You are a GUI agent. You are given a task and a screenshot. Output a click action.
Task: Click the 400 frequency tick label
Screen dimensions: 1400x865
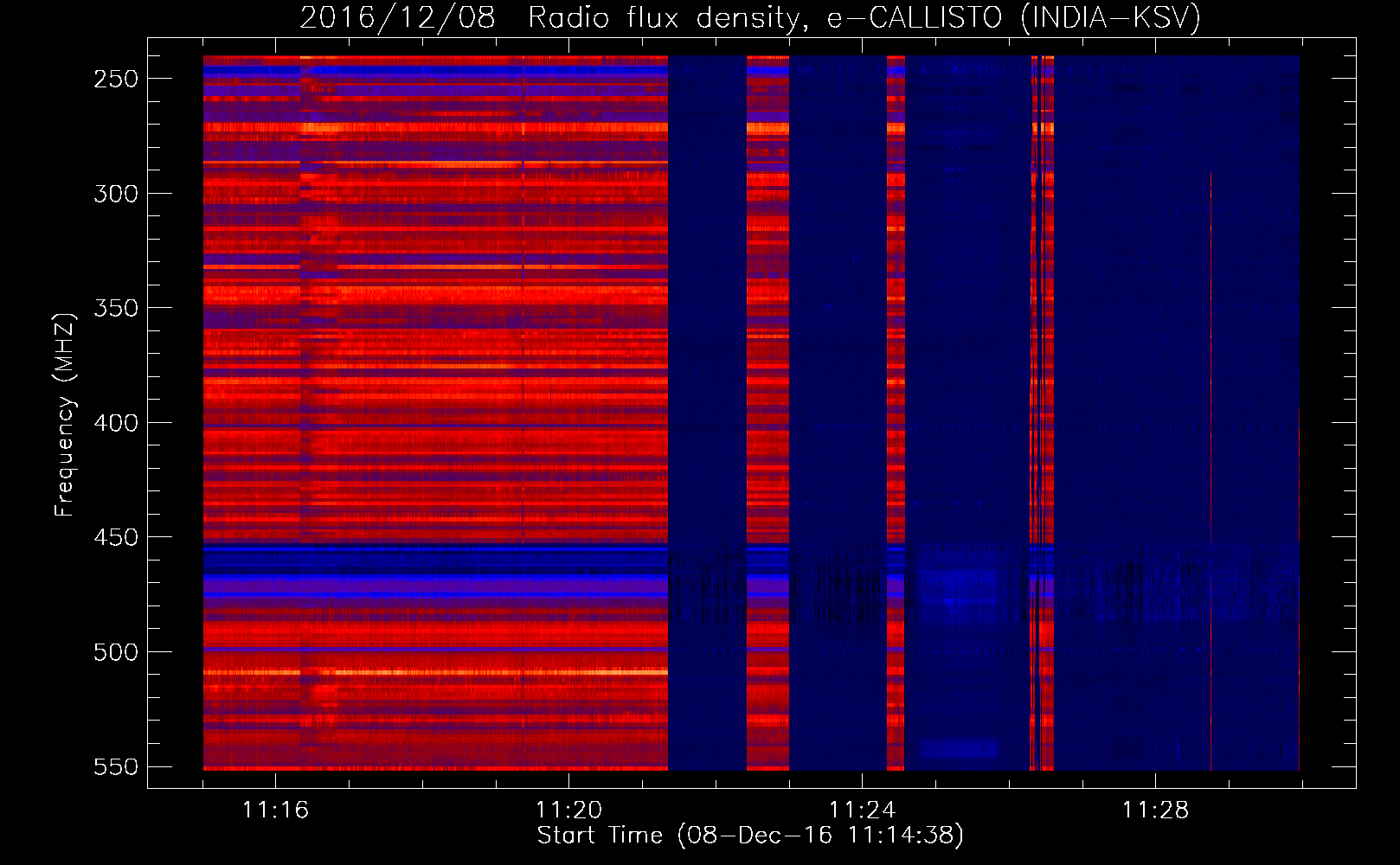click(116, 423)
